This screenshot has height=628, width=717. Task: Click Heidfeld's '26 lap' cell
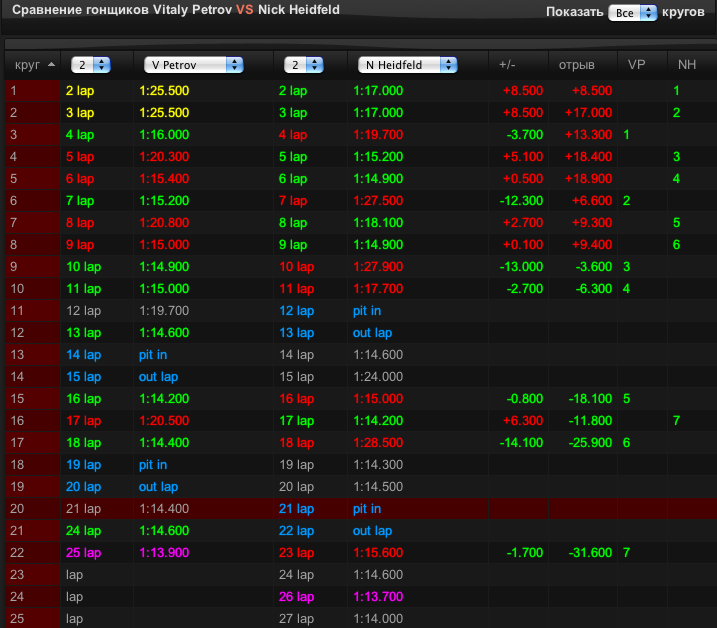click(296, 596)
